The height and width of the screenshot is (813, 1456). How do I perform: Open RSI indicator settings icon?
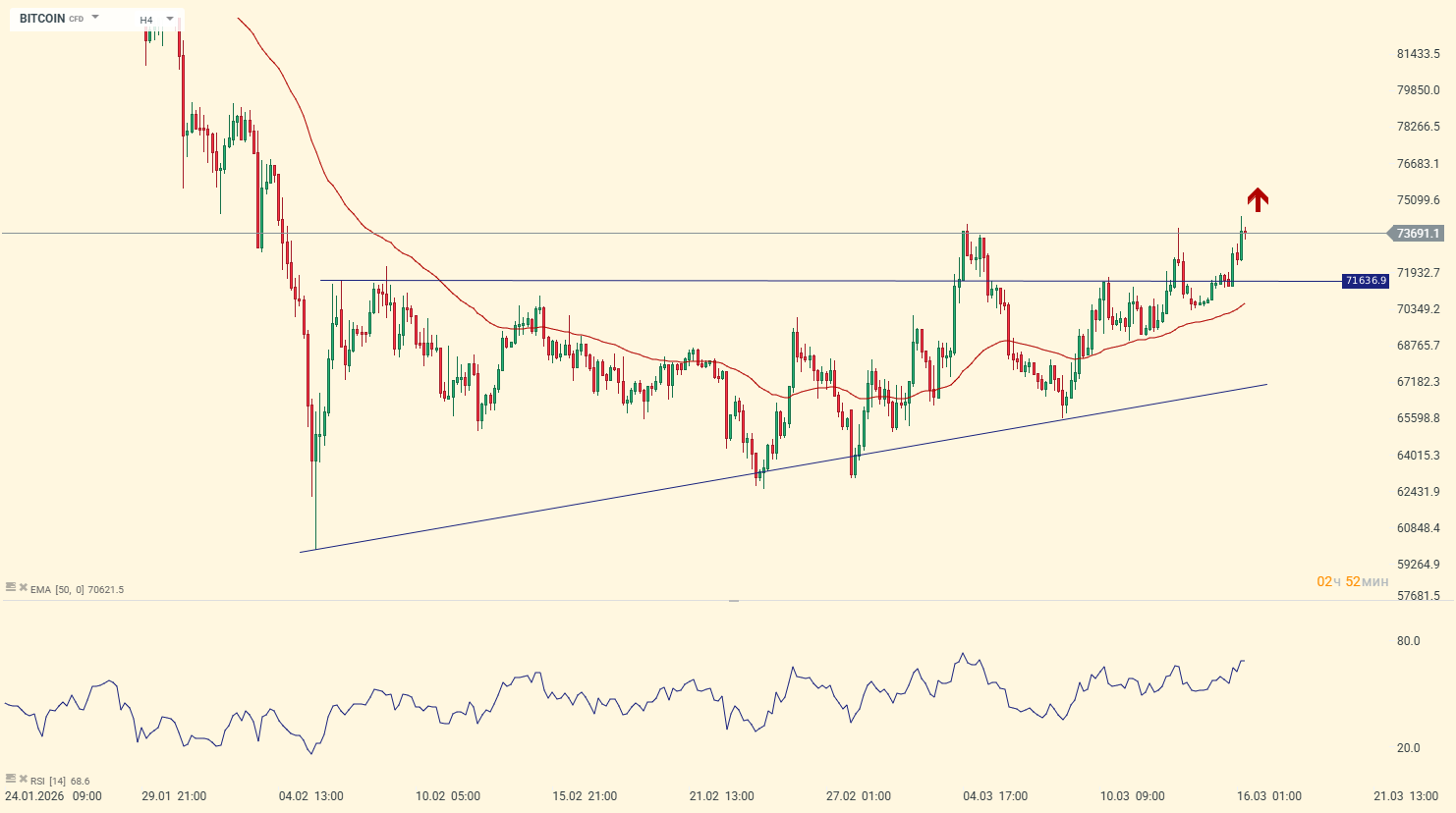(x=11, y=779)
